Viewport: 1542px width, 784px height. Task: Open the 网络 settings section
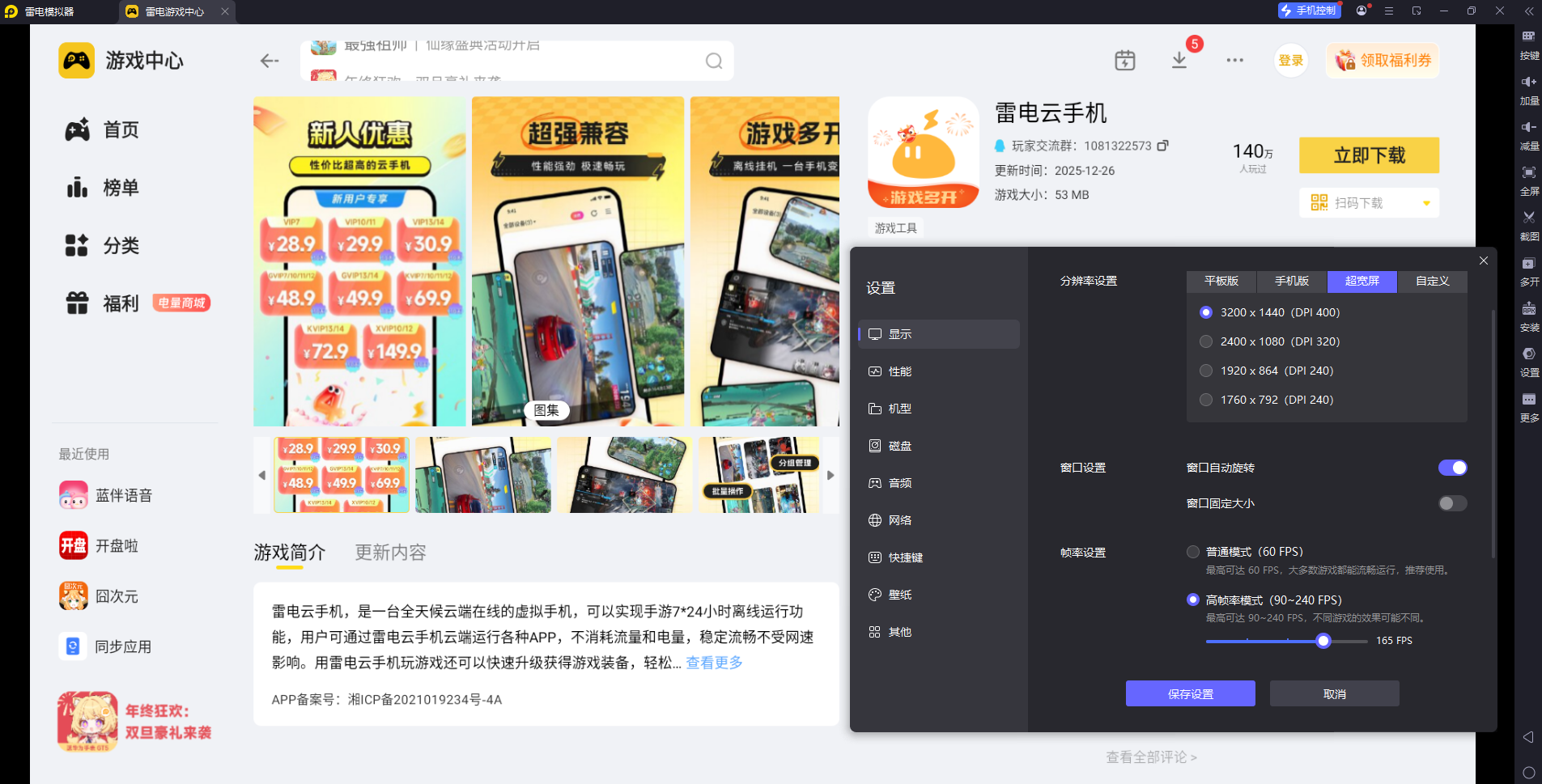coord(939,520)
